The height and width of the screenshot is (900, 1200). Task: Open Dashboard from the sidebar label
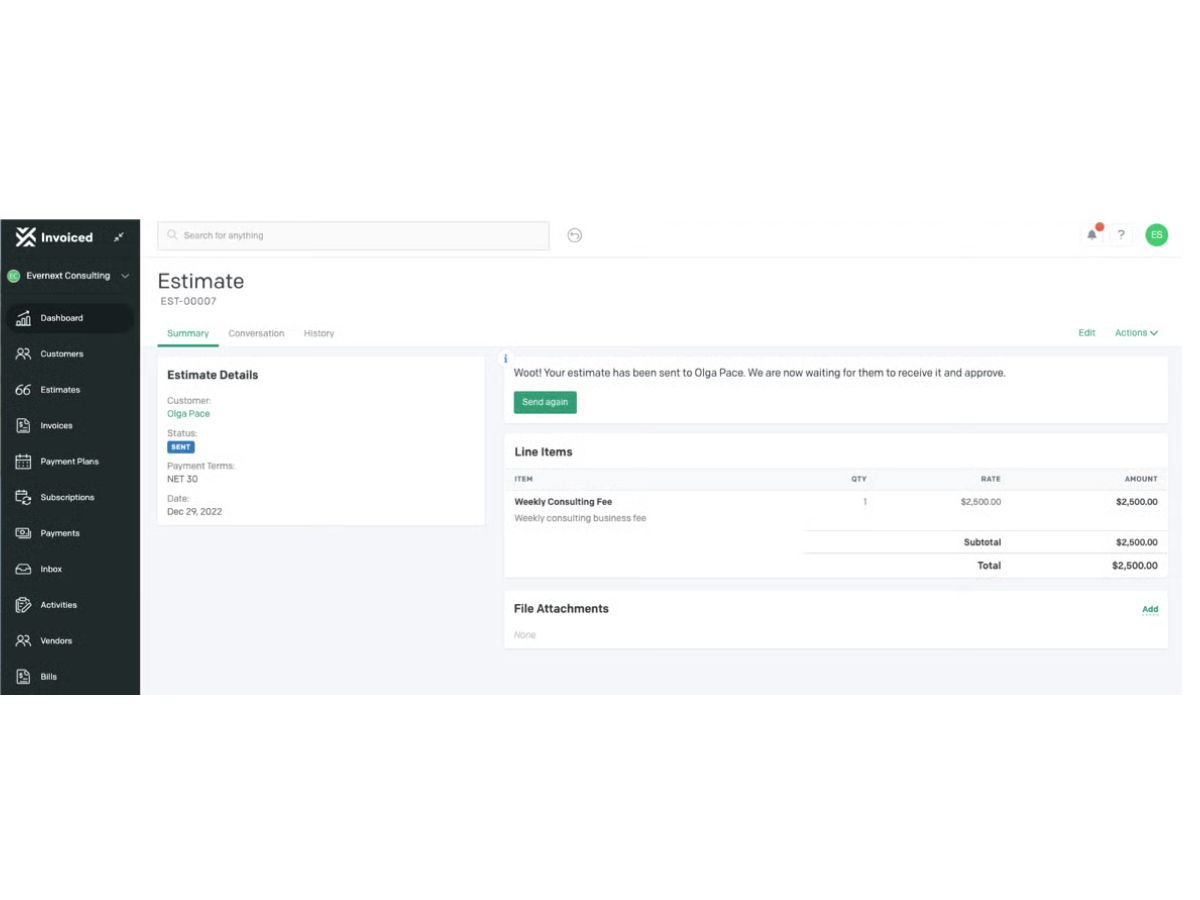click(x=62, y=318)
